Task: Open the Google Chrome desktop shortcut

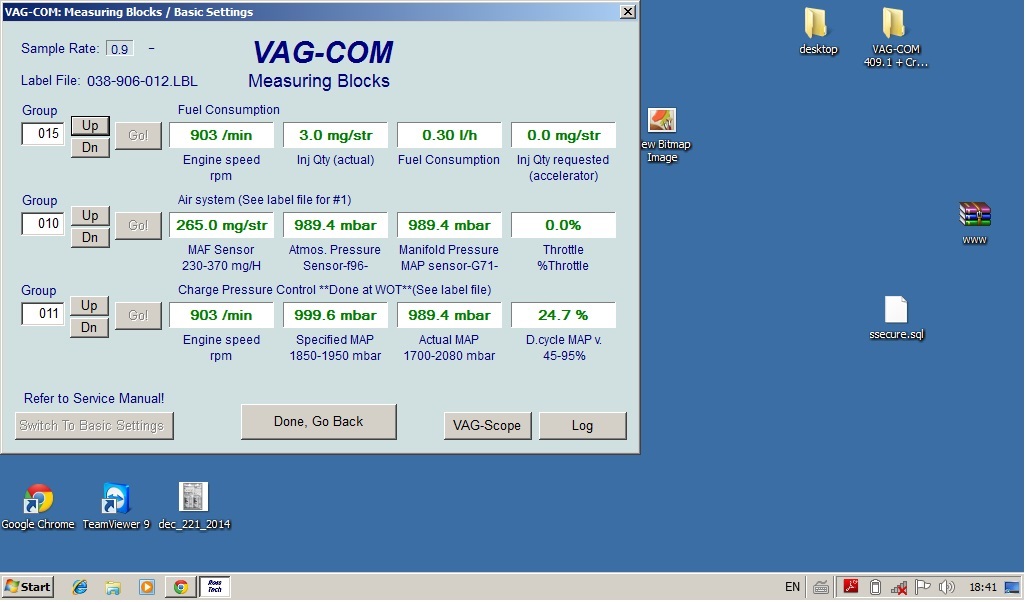Action: [38, 499]
